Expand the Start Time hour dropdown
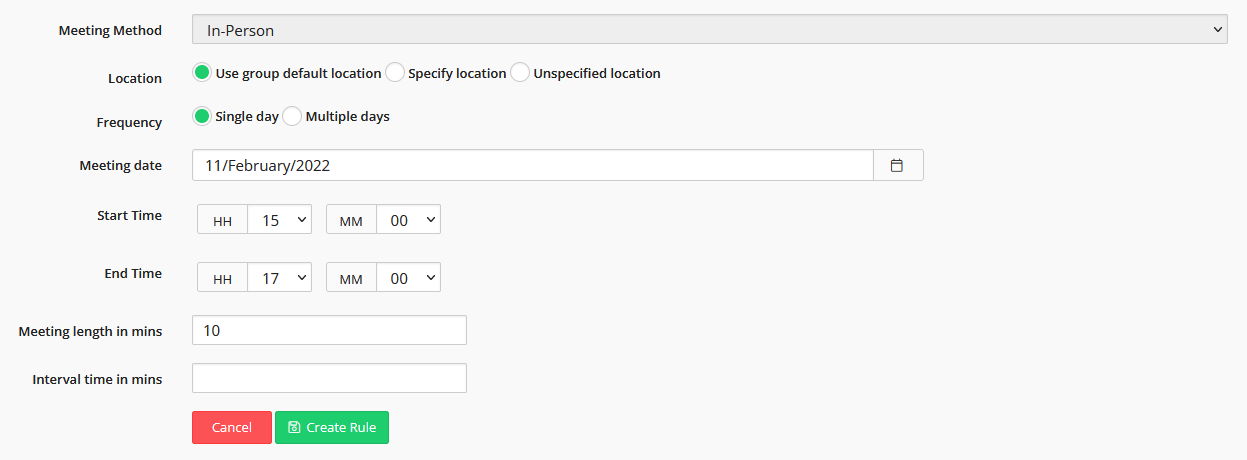The height and width of the screenshot is (460, 1247). click(280, 220)
